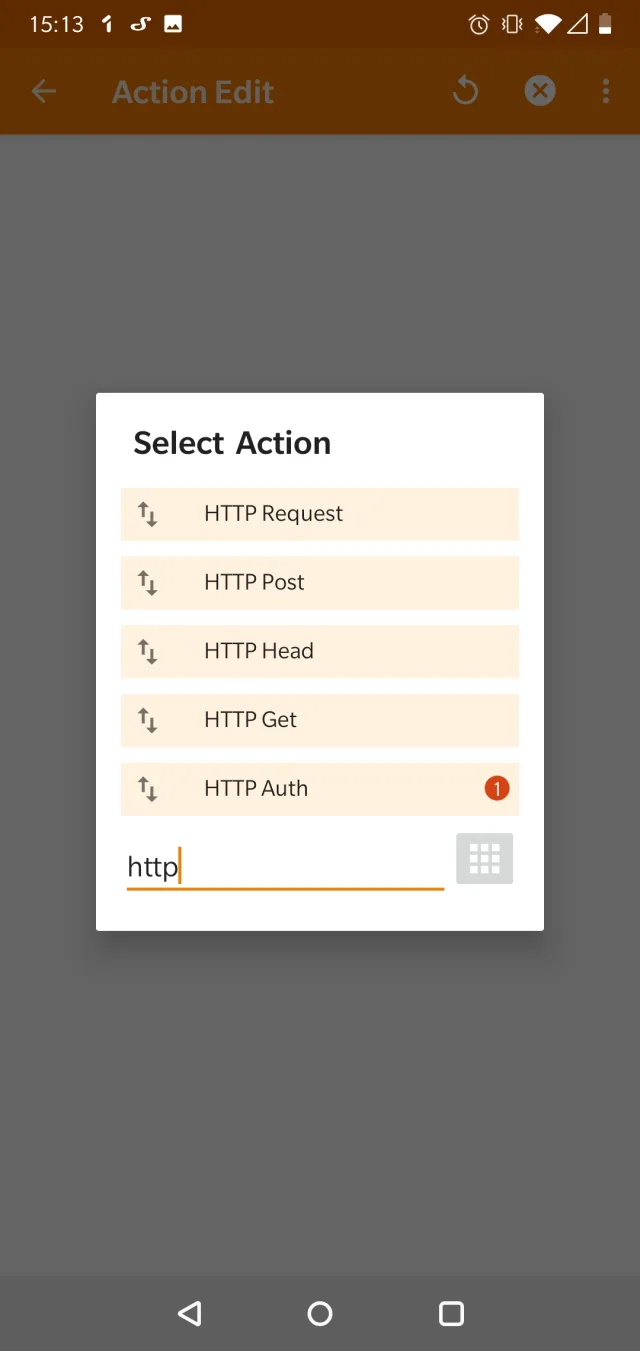Tap the Select Action dialog title
Image resolution: width=640 pixels, height=1351 pixels.
tap(231, 443)
